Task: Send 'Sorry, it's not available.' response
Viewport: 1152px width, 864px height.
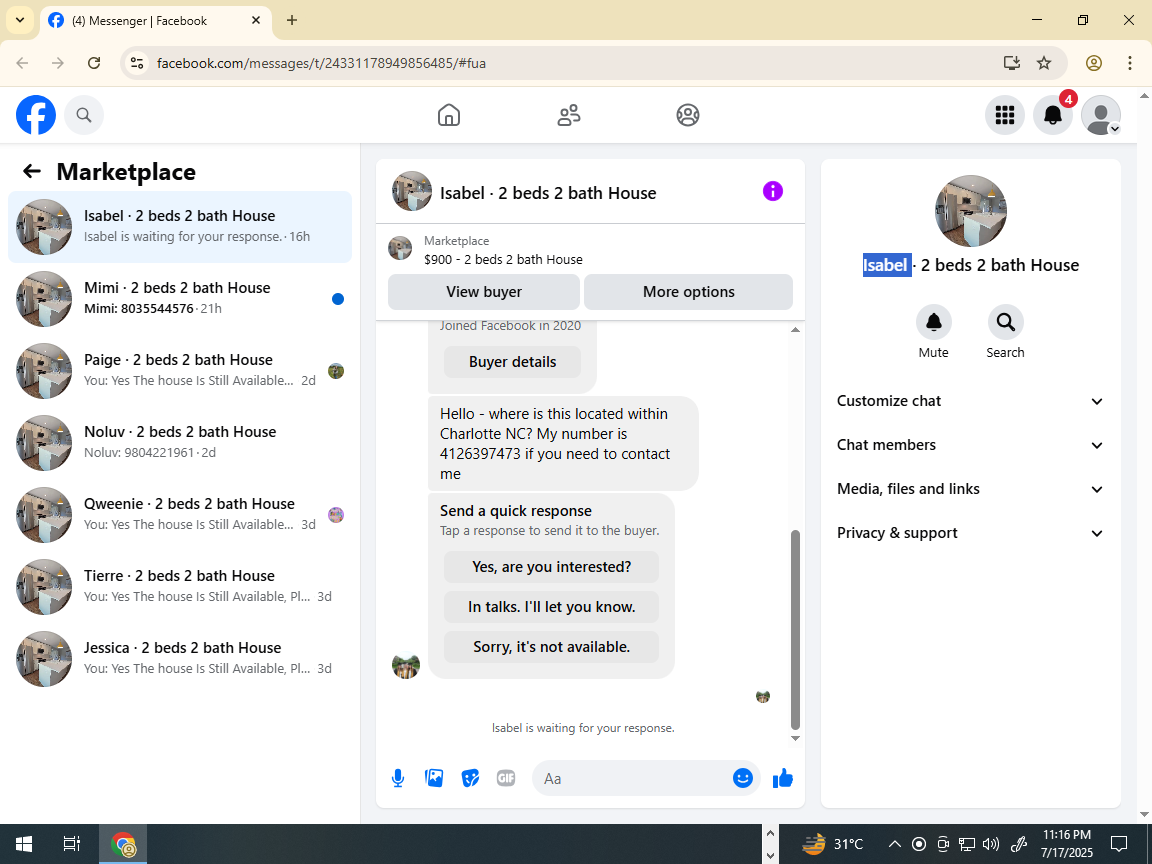Action: tap(552, 647)
